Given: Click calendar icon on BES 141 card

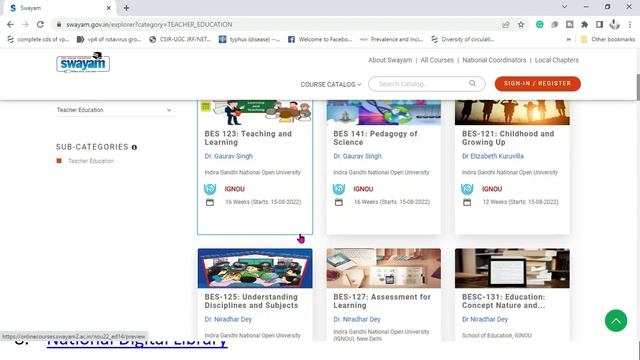Looking at the screenshot, I should tap(339, 202).
